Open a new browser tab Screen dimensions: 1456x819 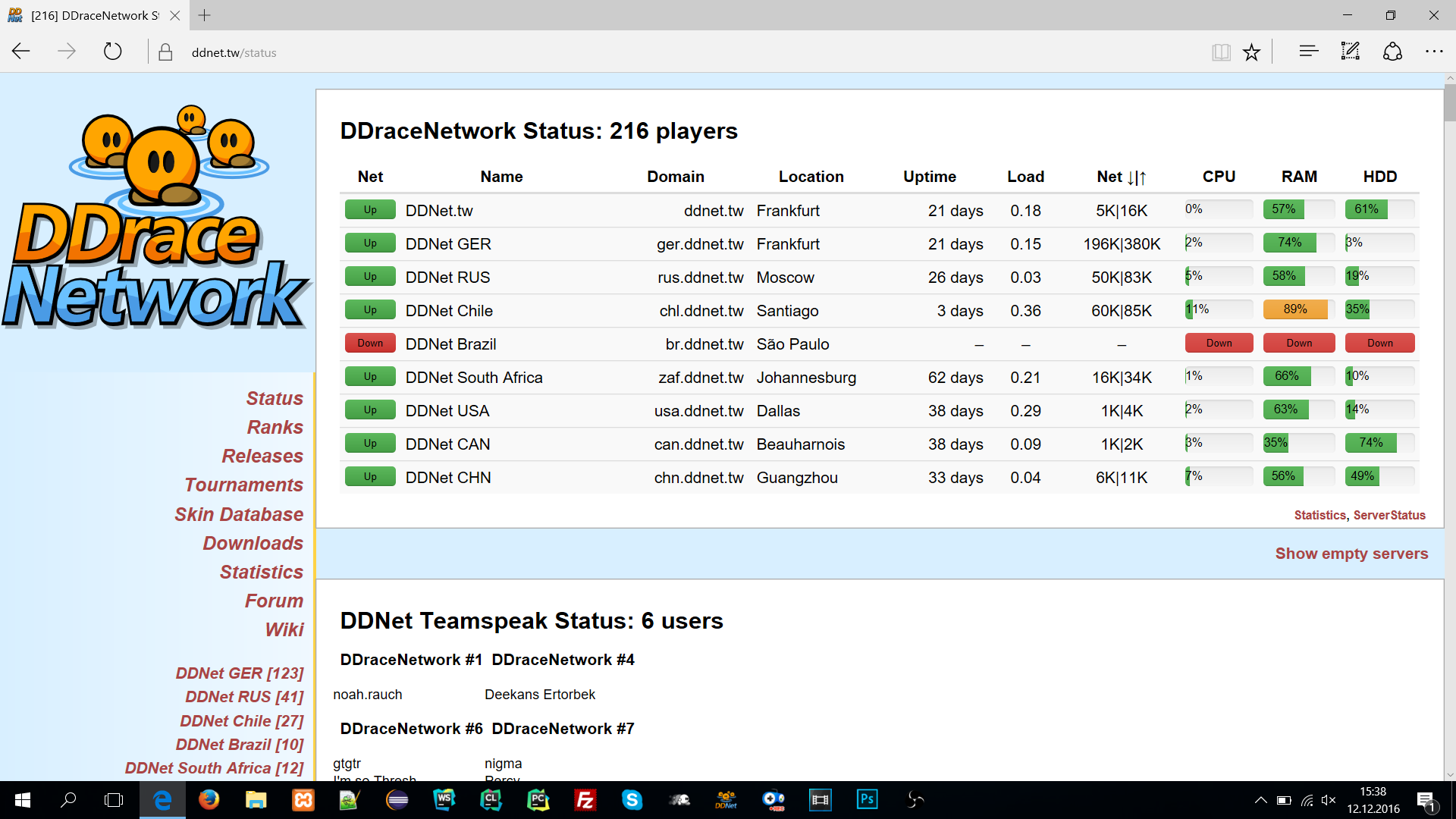coord(205,15)
